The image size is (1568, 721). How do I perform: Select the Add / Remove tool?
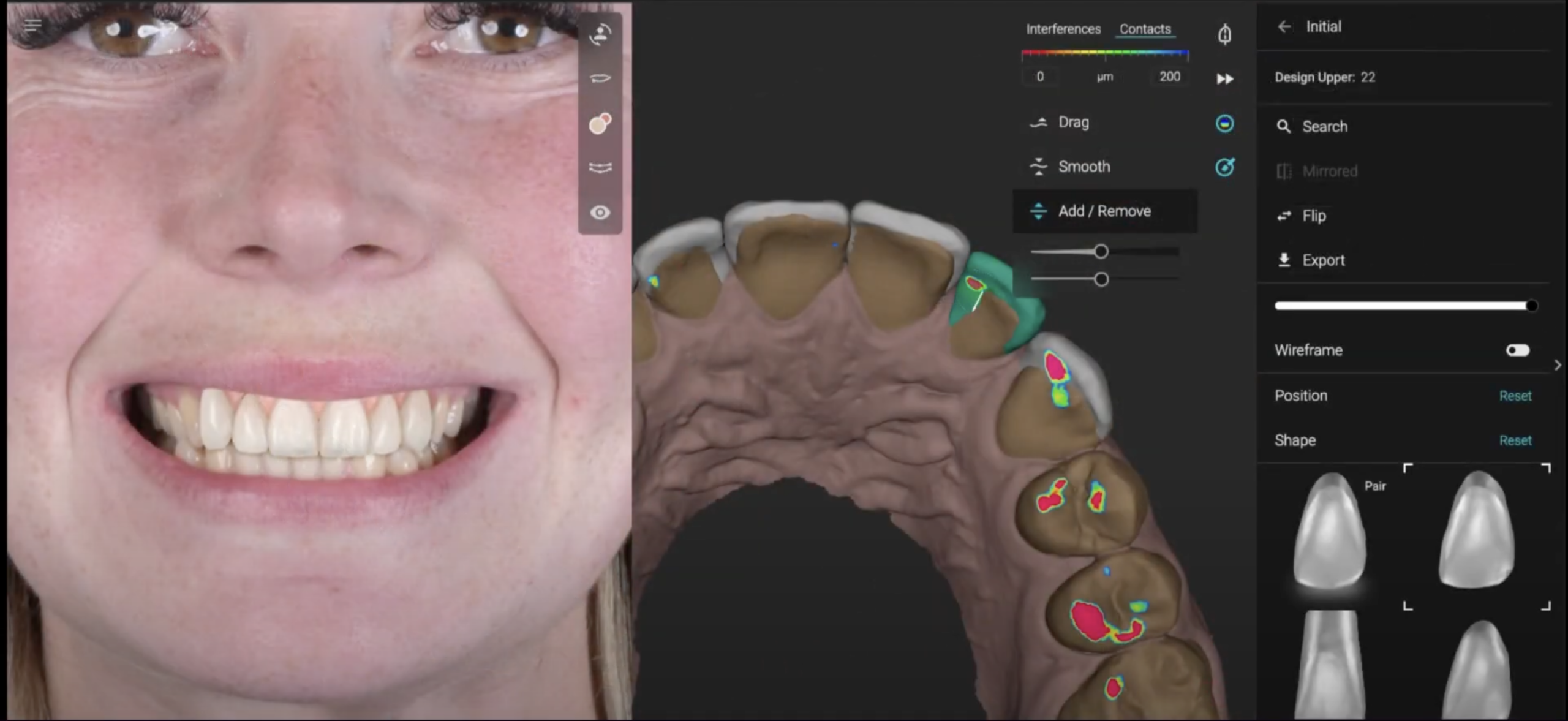pos(1104,211)
